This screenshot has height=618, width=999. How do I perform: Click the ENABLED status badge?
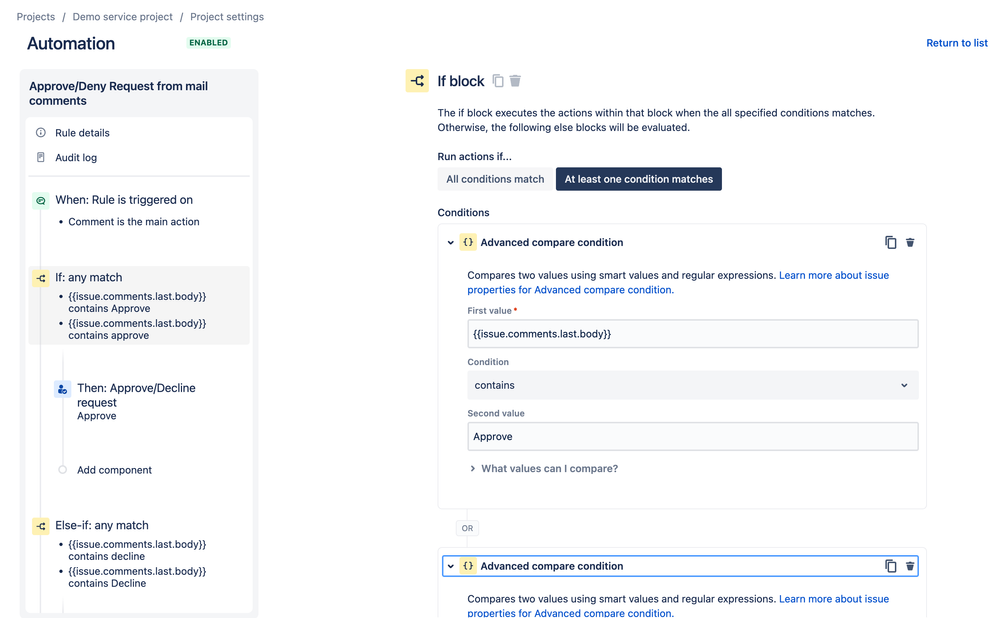[x=208, y=43]
